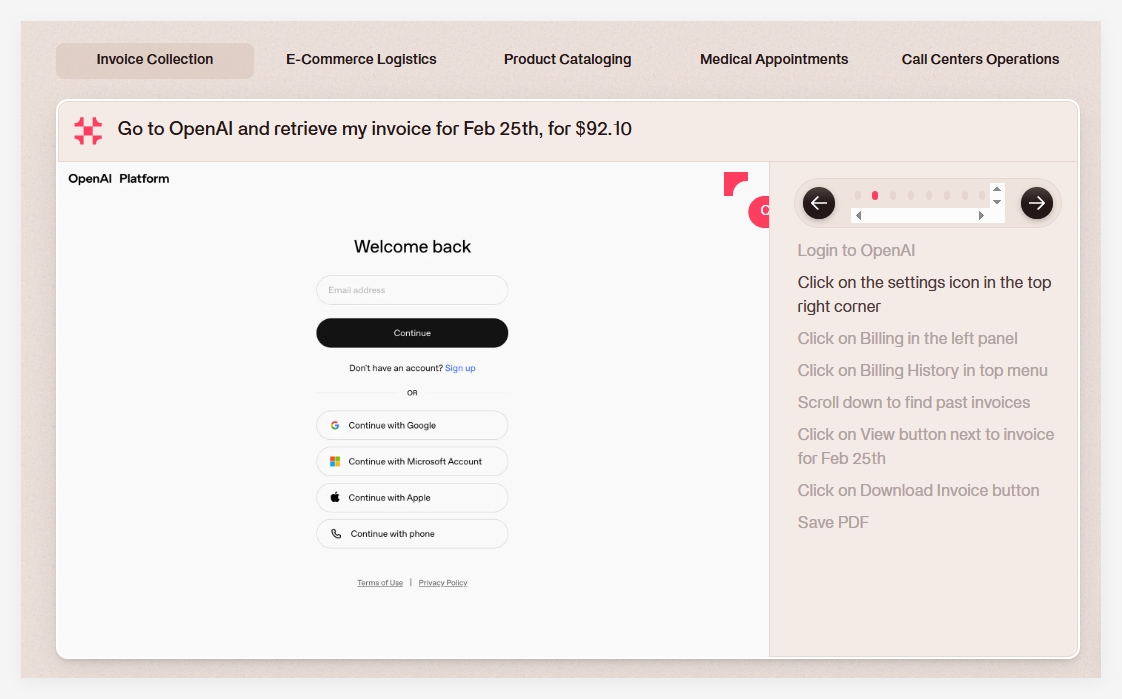The image size is (1122, 699).
Task: Select the highlighted red step dot
Action: 875,196
